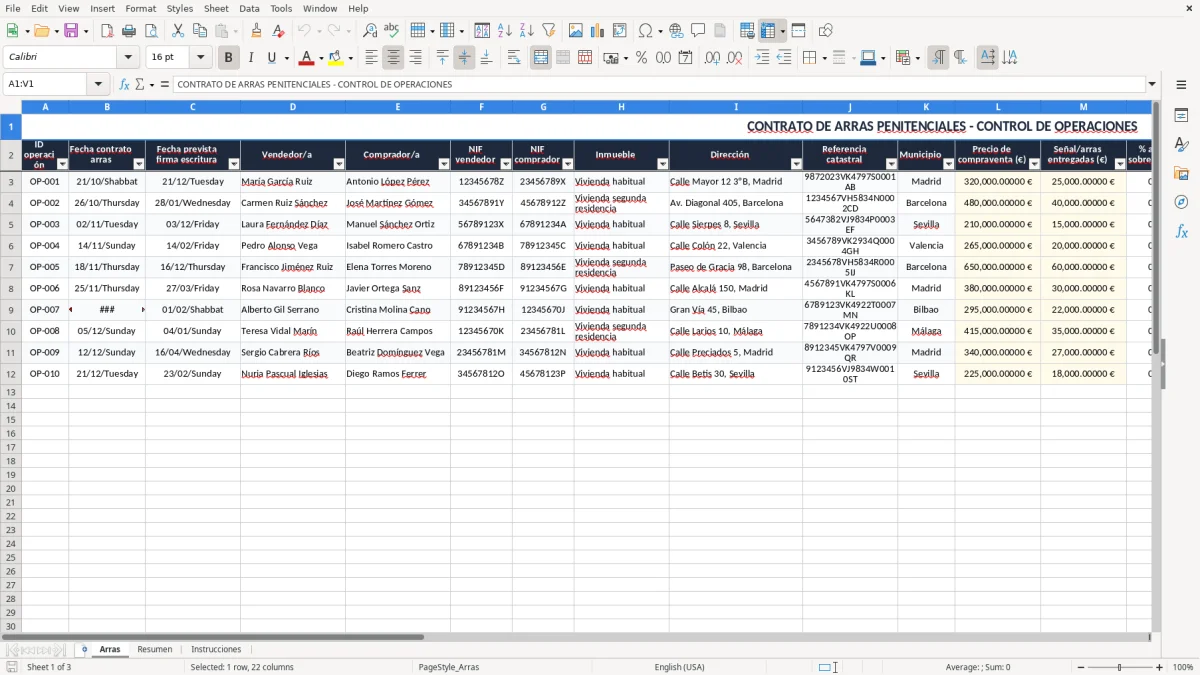The height and width of the screenshot is (675, 1200).
Task: Insert a hyperlink
Action: 676,31
